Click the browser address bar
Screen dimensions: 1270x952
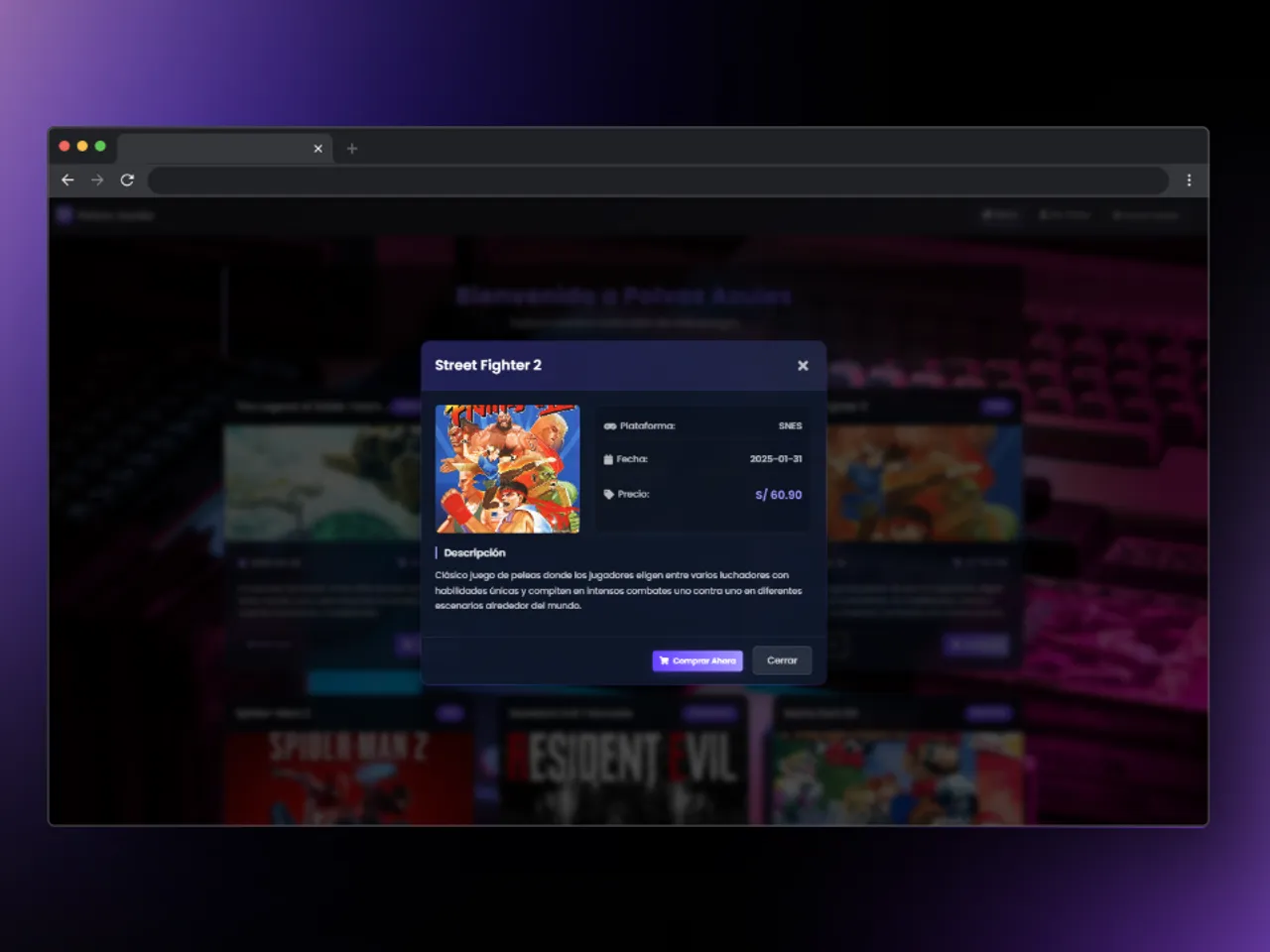[657, 180]
